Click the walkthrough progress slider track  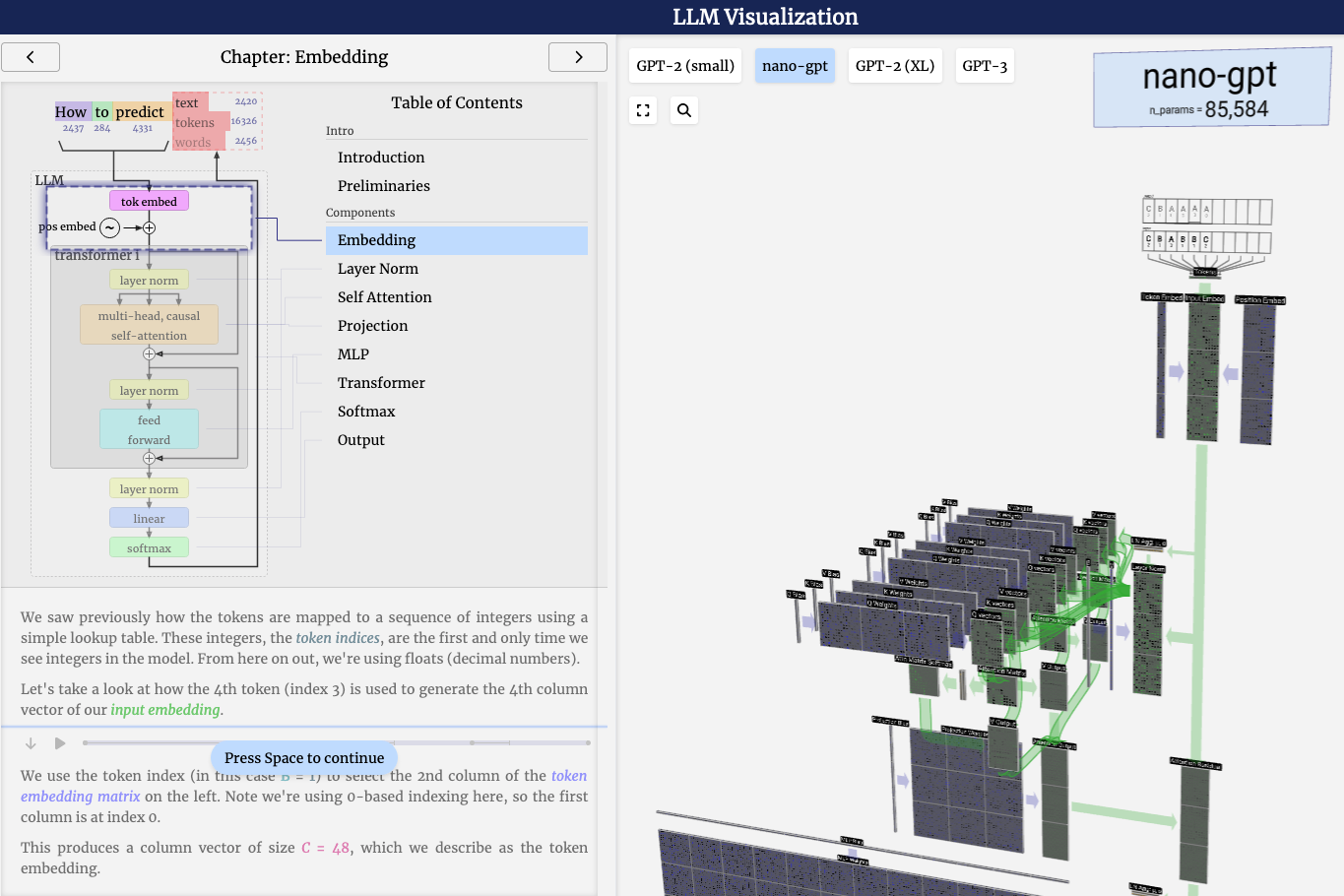click(337, 742)
